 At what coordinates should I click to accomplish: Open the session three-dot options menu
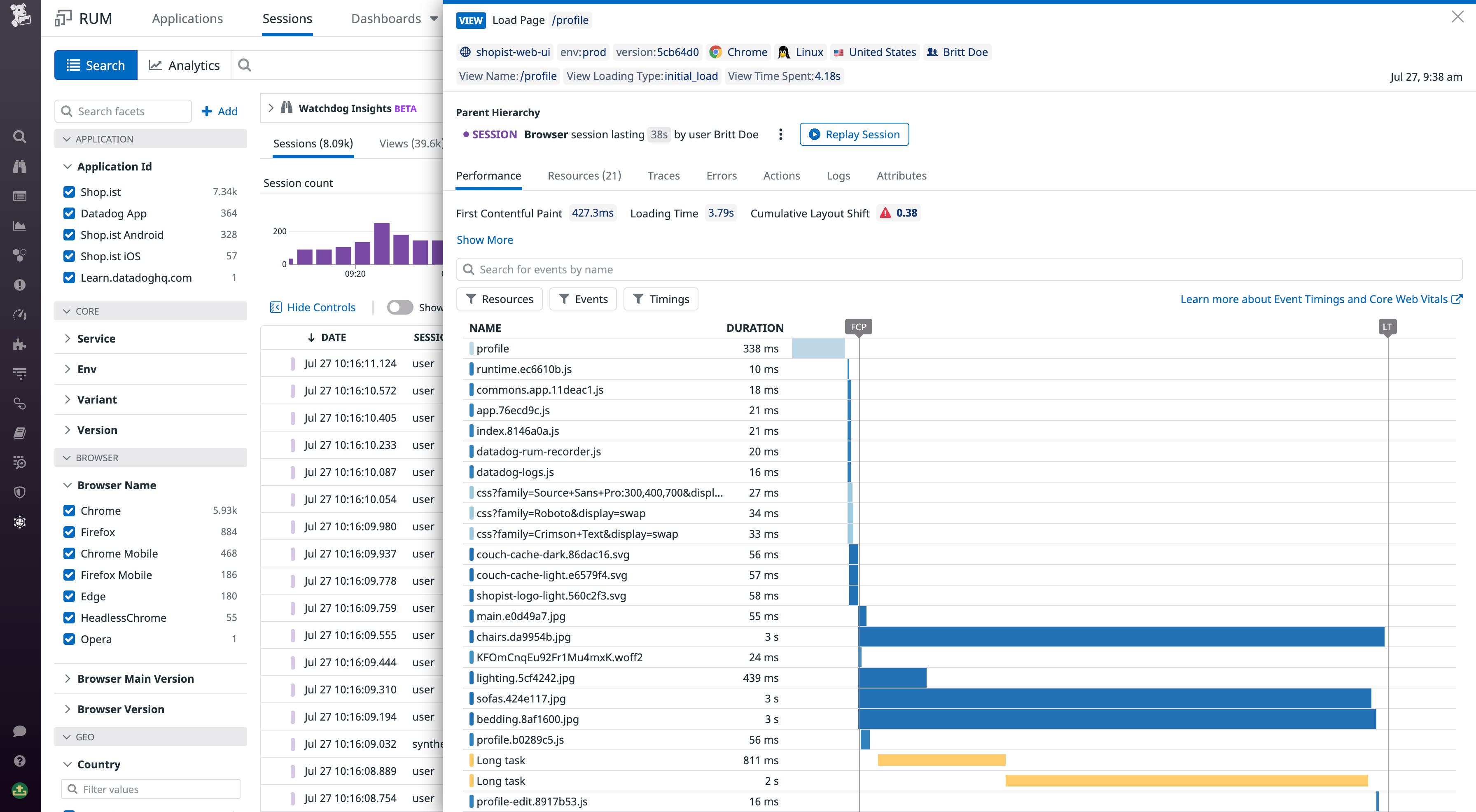pyautogui.click(x=780, y=135)
